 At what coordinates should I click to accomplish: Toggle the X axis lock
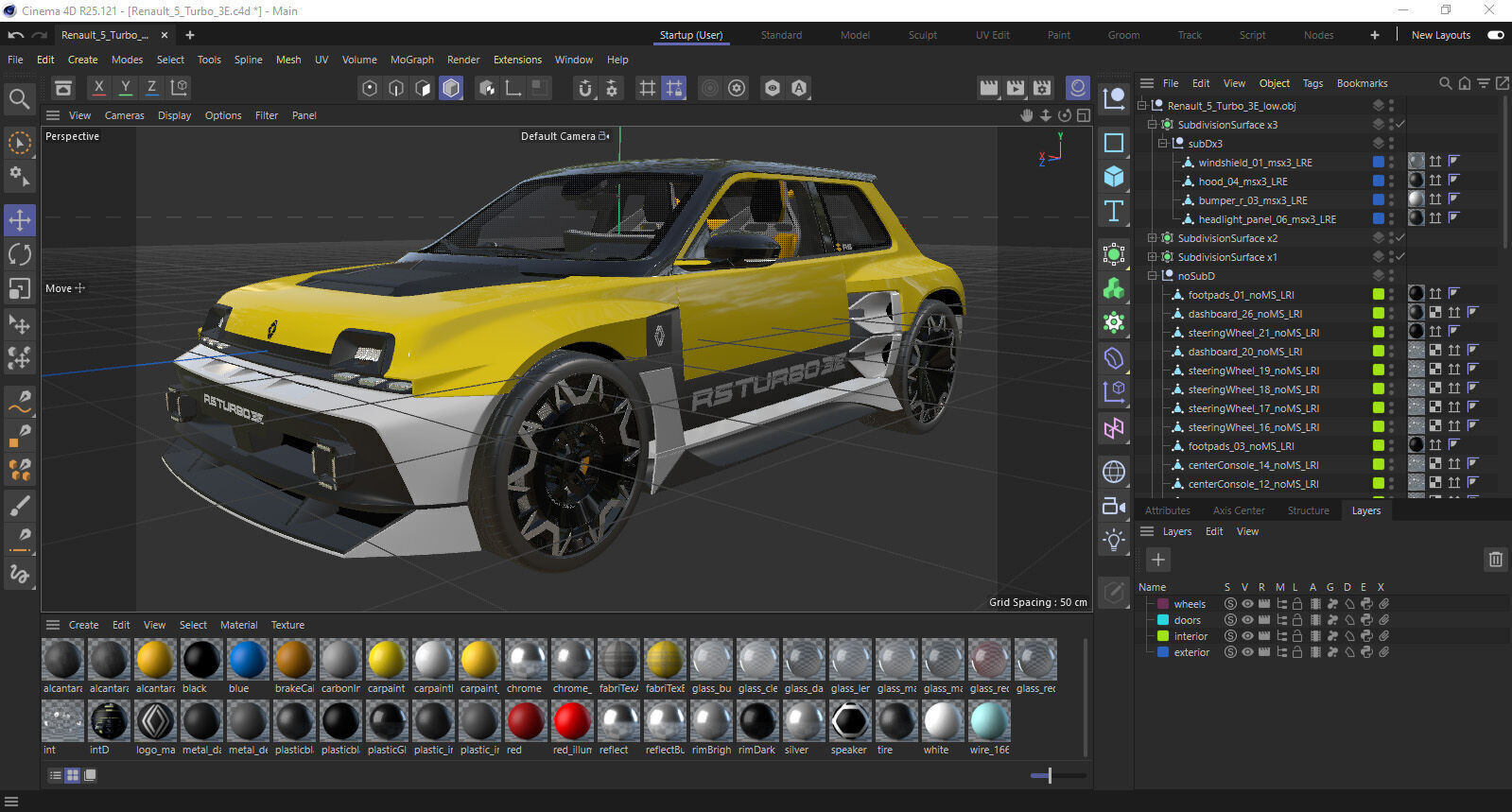coord(98,88)
